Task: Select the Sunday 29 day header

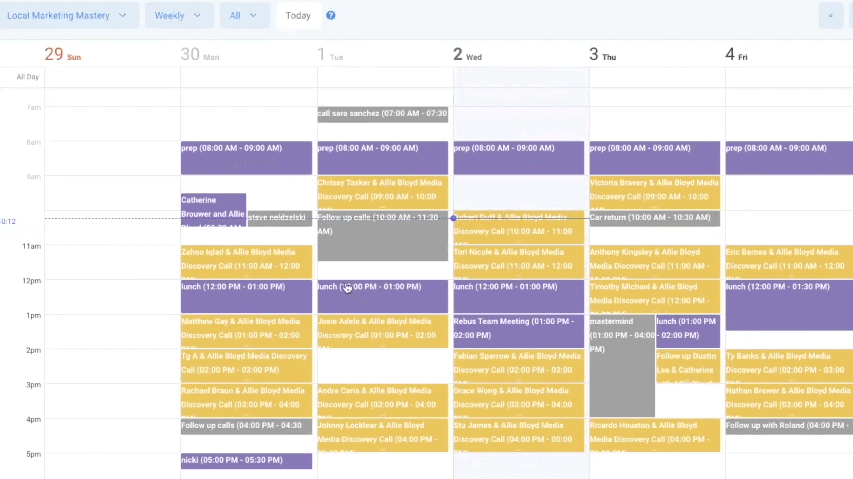Action: point(63,54)
